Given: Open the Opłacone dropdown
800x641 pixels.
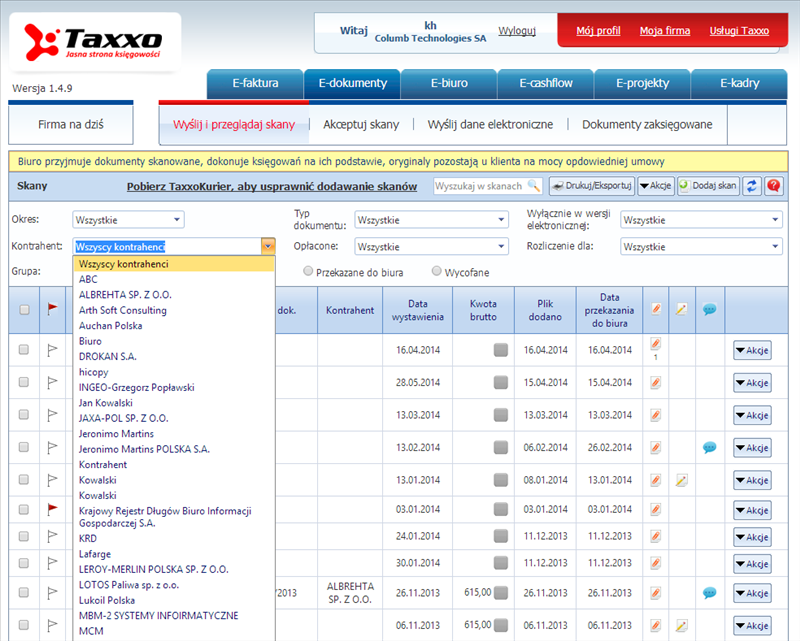Looking at the screenshot, I should coord(432,246).
